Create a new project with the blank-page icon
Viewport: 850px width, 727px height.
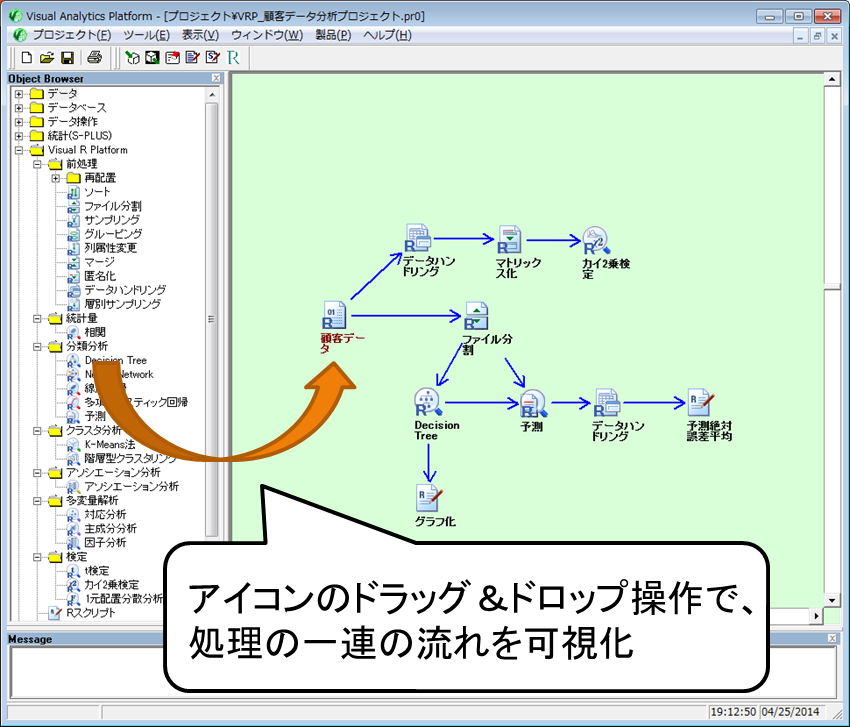pos(27,57)
